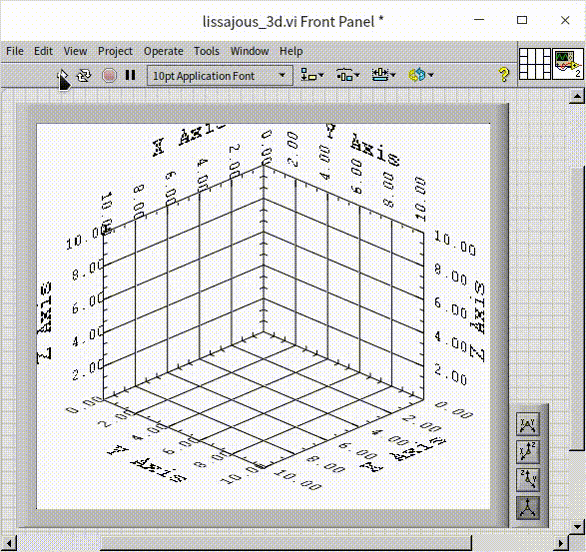This screenshot has height=552, width=586.
Task: Click the horizontal scrollbar left arrow
Action: point(9,543)
